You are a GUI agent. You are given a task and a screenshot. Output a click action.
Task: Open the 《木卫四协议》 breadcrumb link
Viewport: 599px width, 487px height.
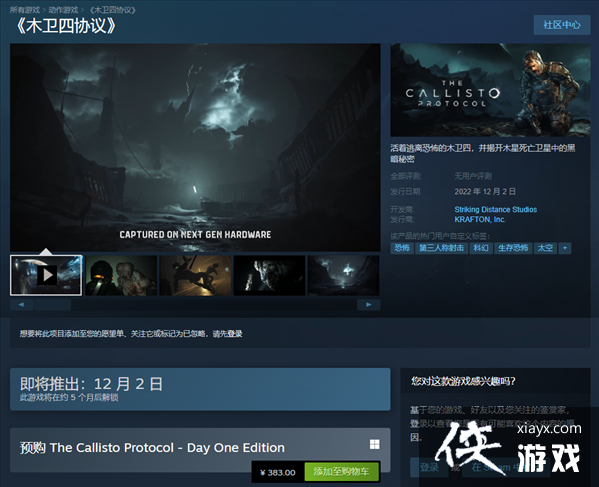[x=112, y=10]
